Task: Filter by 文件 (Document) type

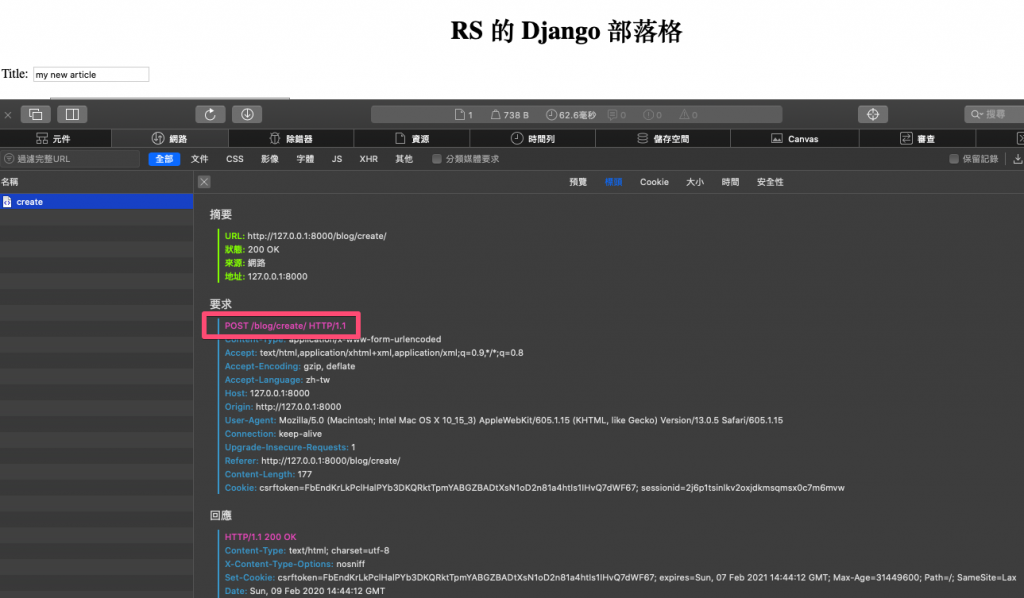Action: tap(199, 159)
